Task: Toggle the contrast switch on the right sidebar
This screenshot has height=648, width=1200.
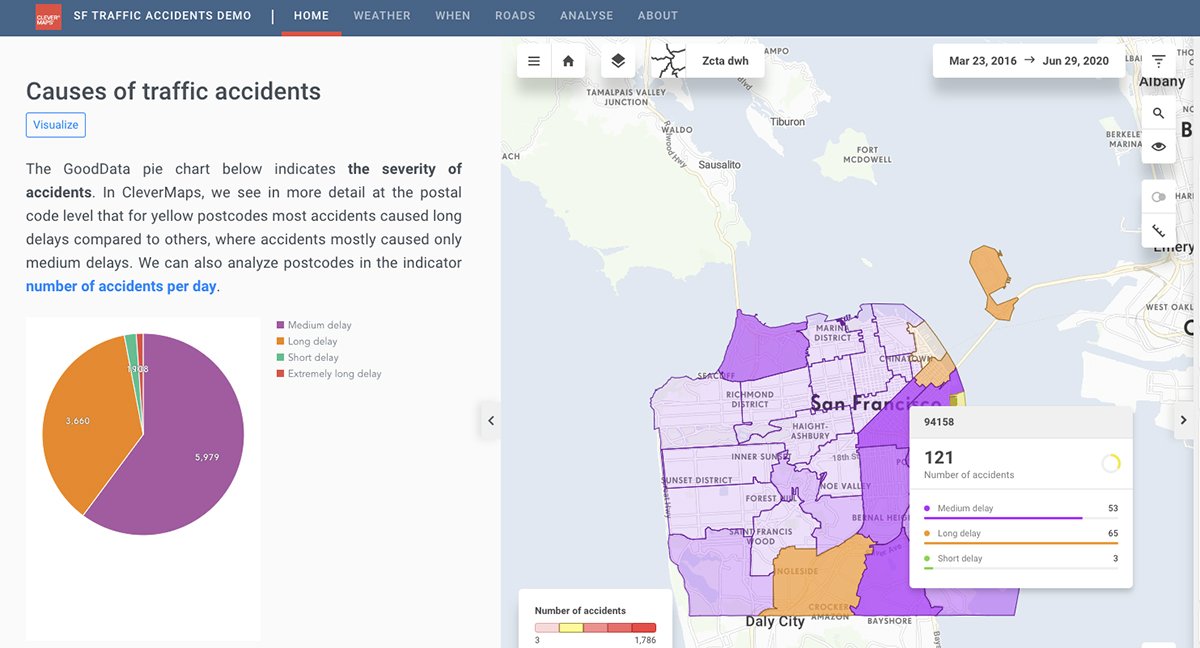Action: click(x=1158, y=196)
